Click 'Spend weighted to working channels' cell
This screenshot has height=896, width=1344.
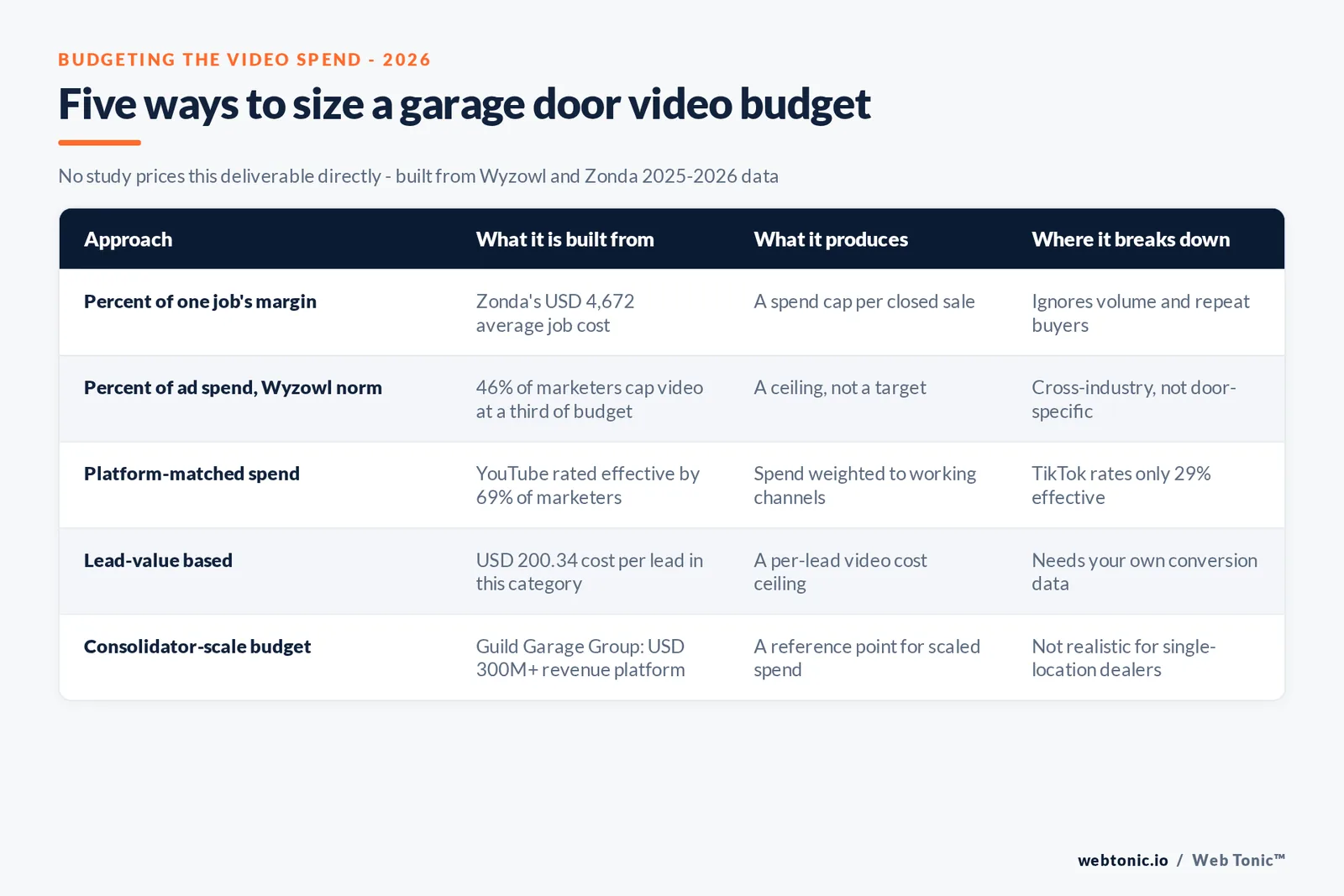coord(865,485)
